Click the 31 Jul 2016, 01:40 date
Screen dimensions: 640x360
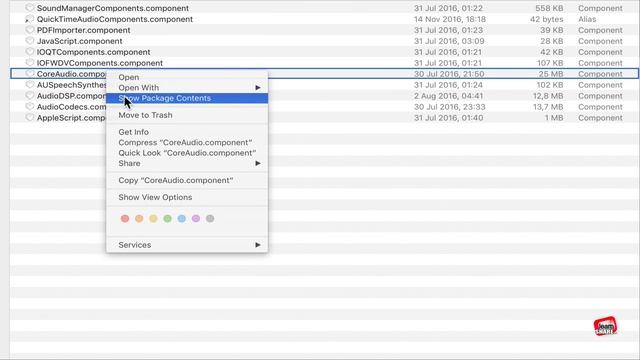point(448,118)
